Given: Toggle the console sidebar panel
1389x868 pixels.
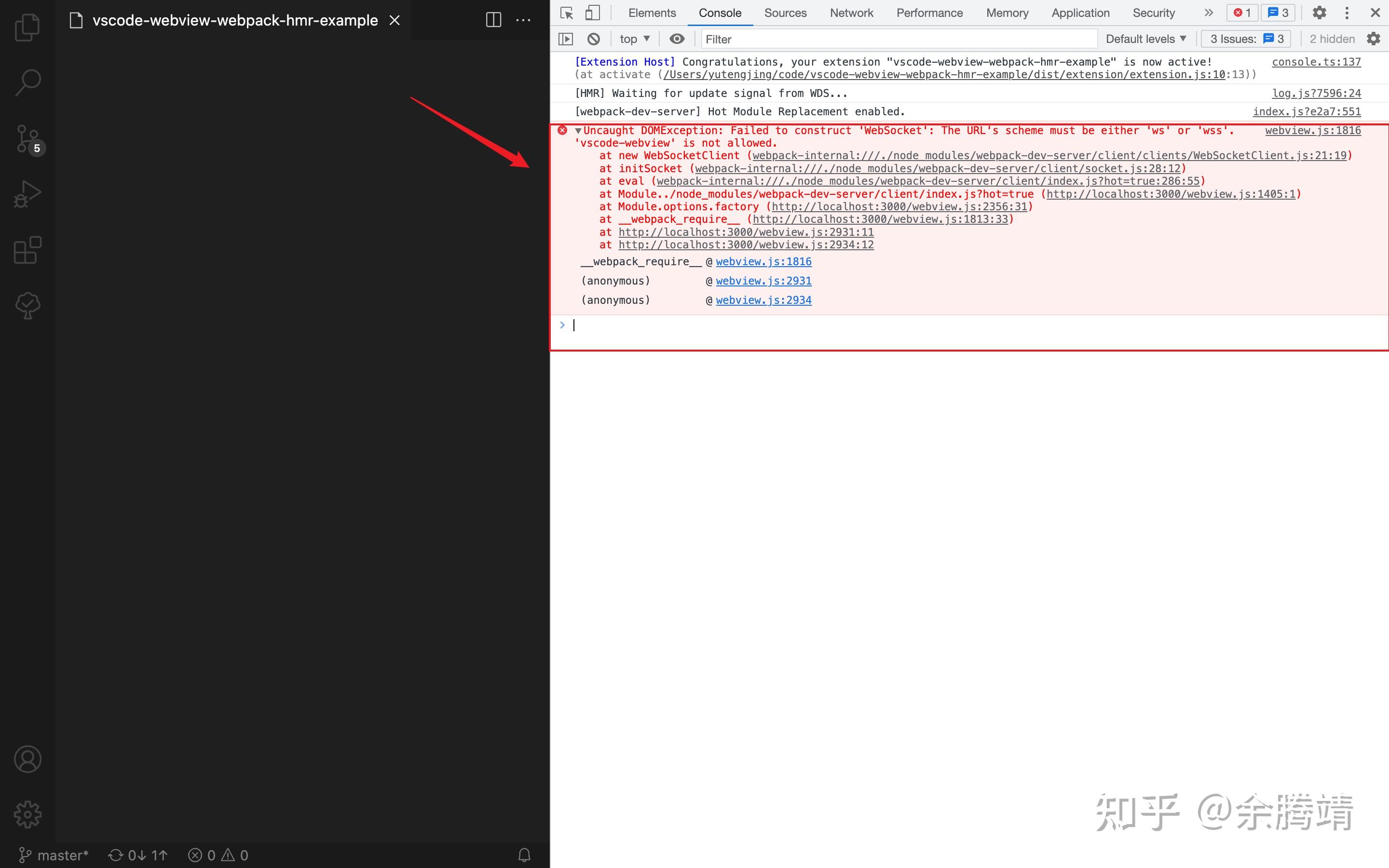Looking at the screenshot, I should click(565, 39).
